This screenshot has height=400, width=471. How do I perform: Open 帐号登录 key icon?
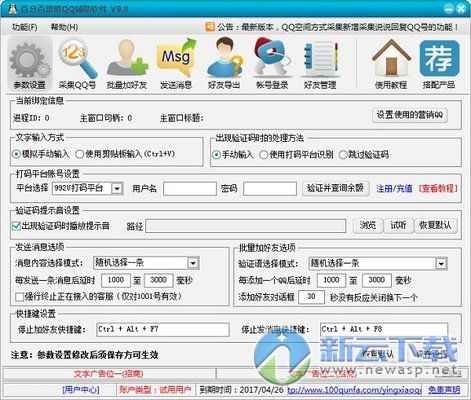[x=272, y=64]
